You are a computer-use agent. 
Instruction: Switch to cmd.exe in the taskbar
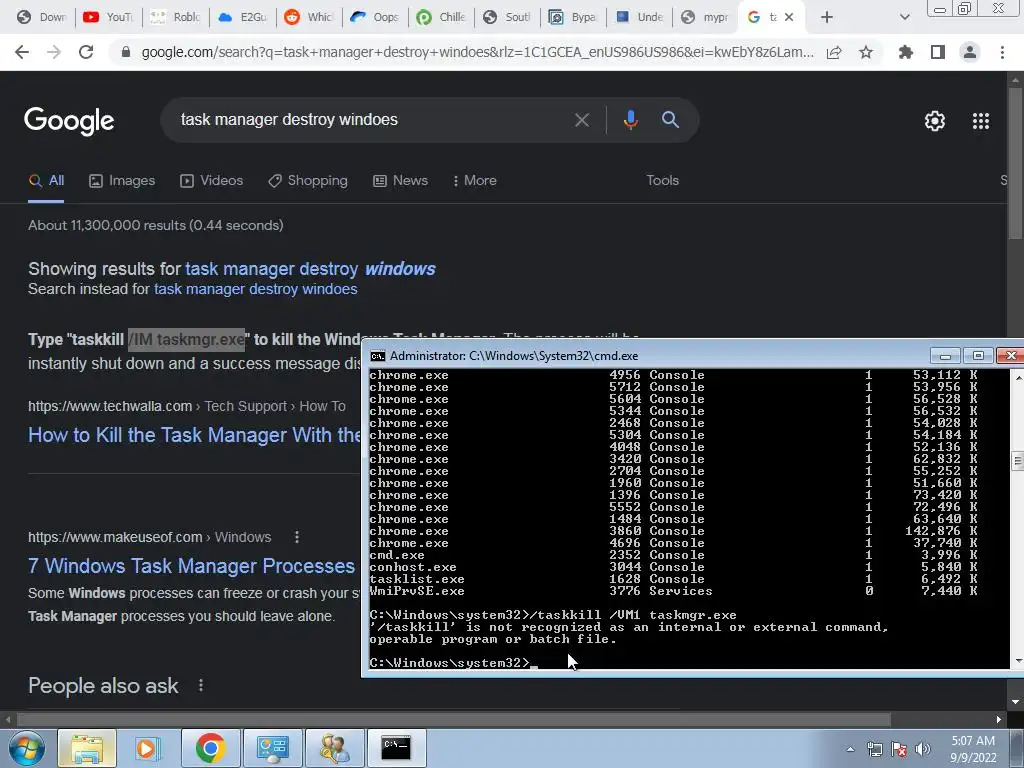[396, 748]
